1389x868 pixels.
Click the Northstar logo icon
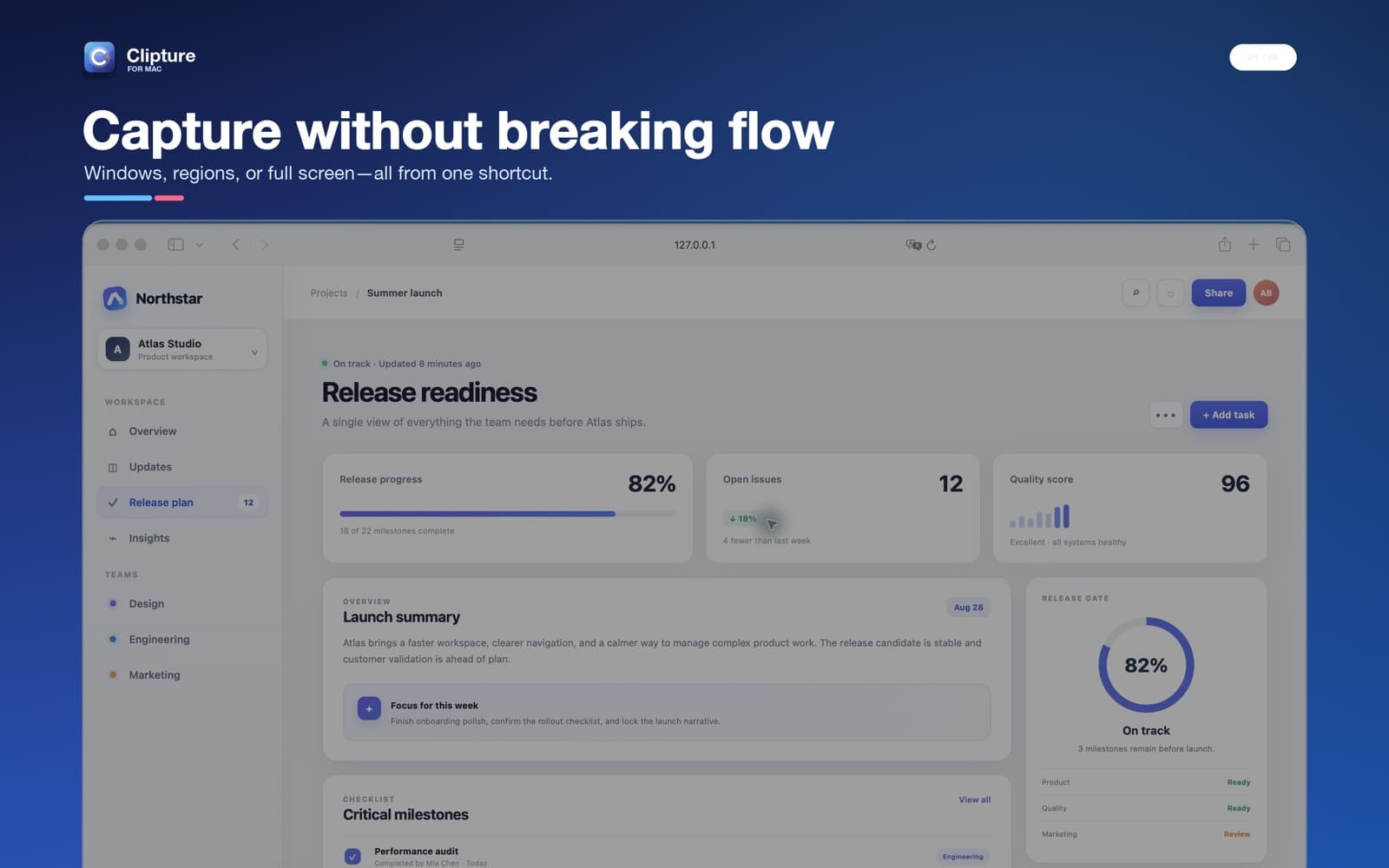(x=115, y=299)
